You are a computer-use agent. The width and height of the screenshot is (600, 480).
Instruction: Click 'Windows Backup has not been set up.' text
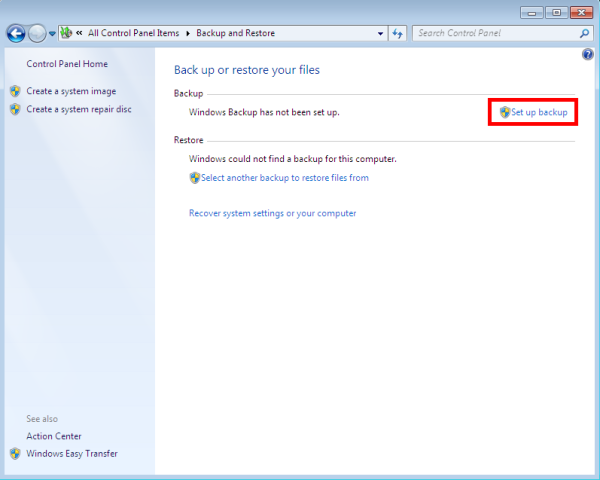[x=264, y=112]
